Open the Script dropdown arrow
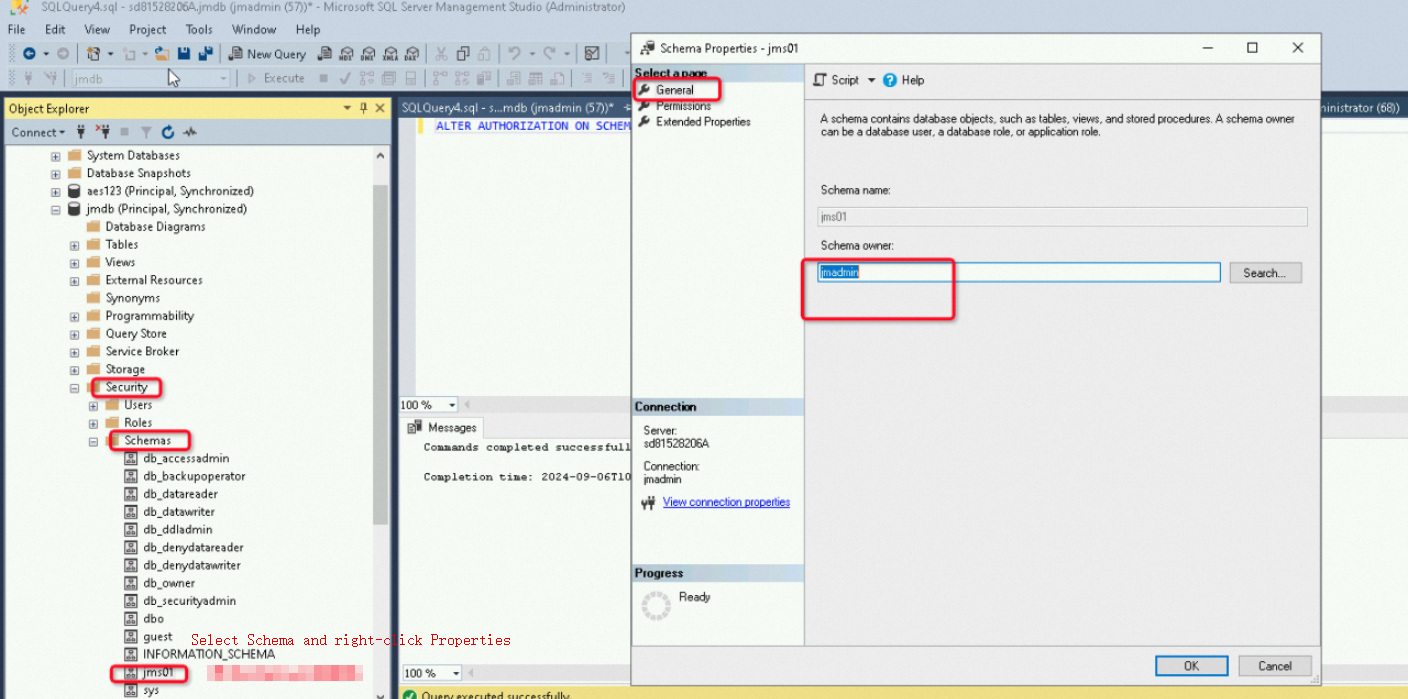The height and width of the screenshot is (699, 1408). coord(871,80)
